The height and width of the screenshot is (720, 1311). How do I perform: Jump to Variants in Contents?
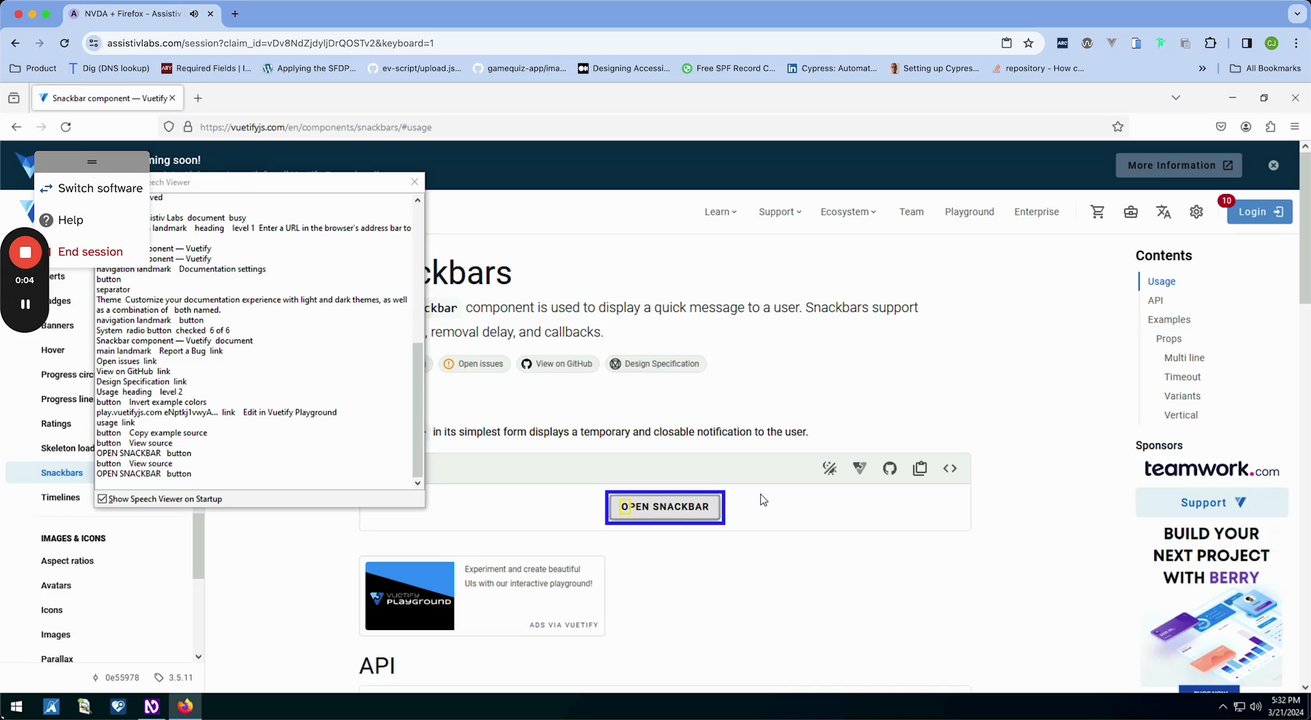click(x=1182, y=396)
